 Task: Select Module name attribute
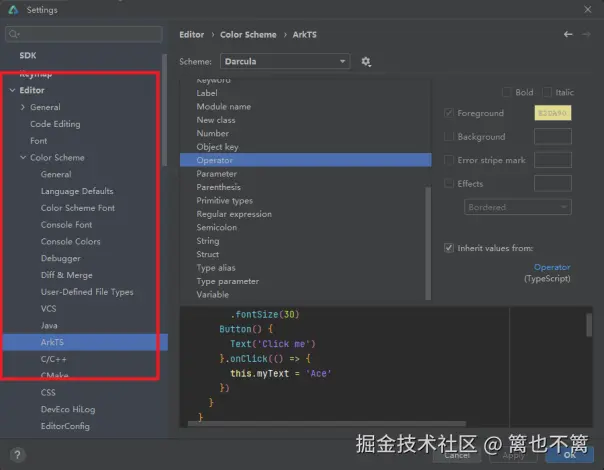[223, 107]
